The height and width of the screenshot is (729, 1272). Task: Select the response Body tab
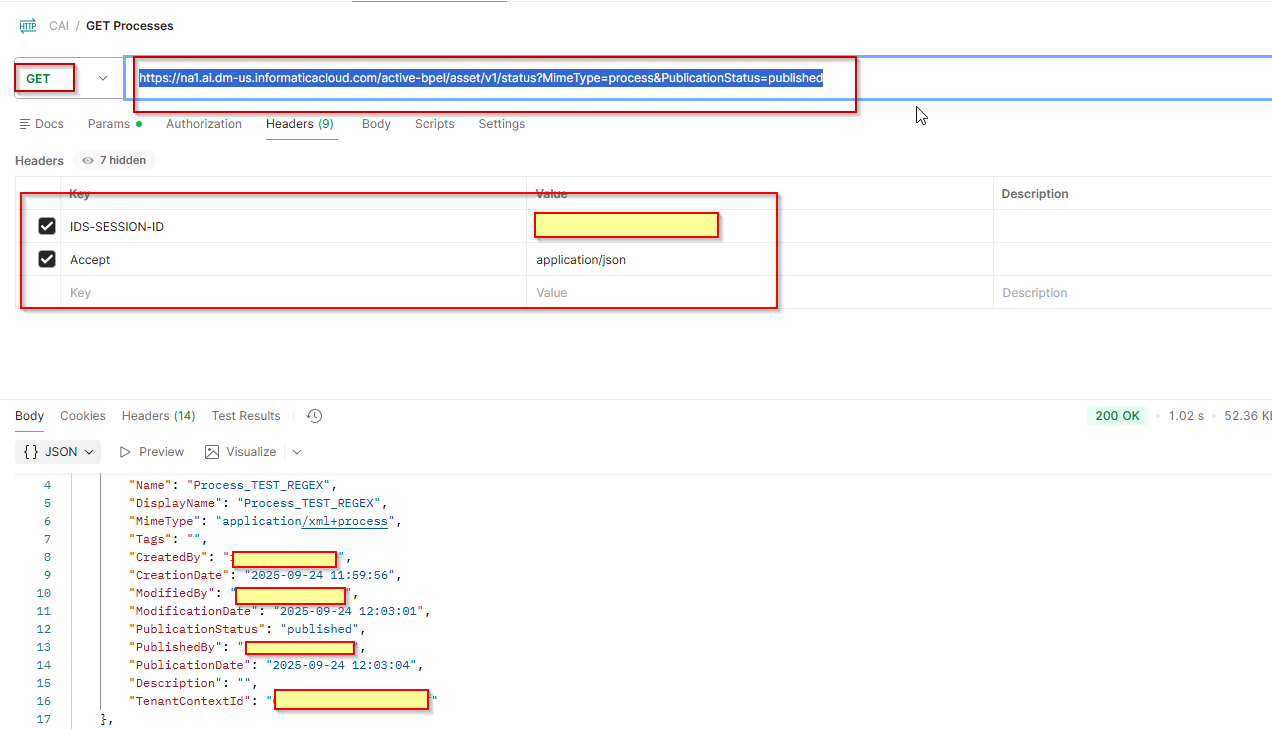[x=29, y=416]
